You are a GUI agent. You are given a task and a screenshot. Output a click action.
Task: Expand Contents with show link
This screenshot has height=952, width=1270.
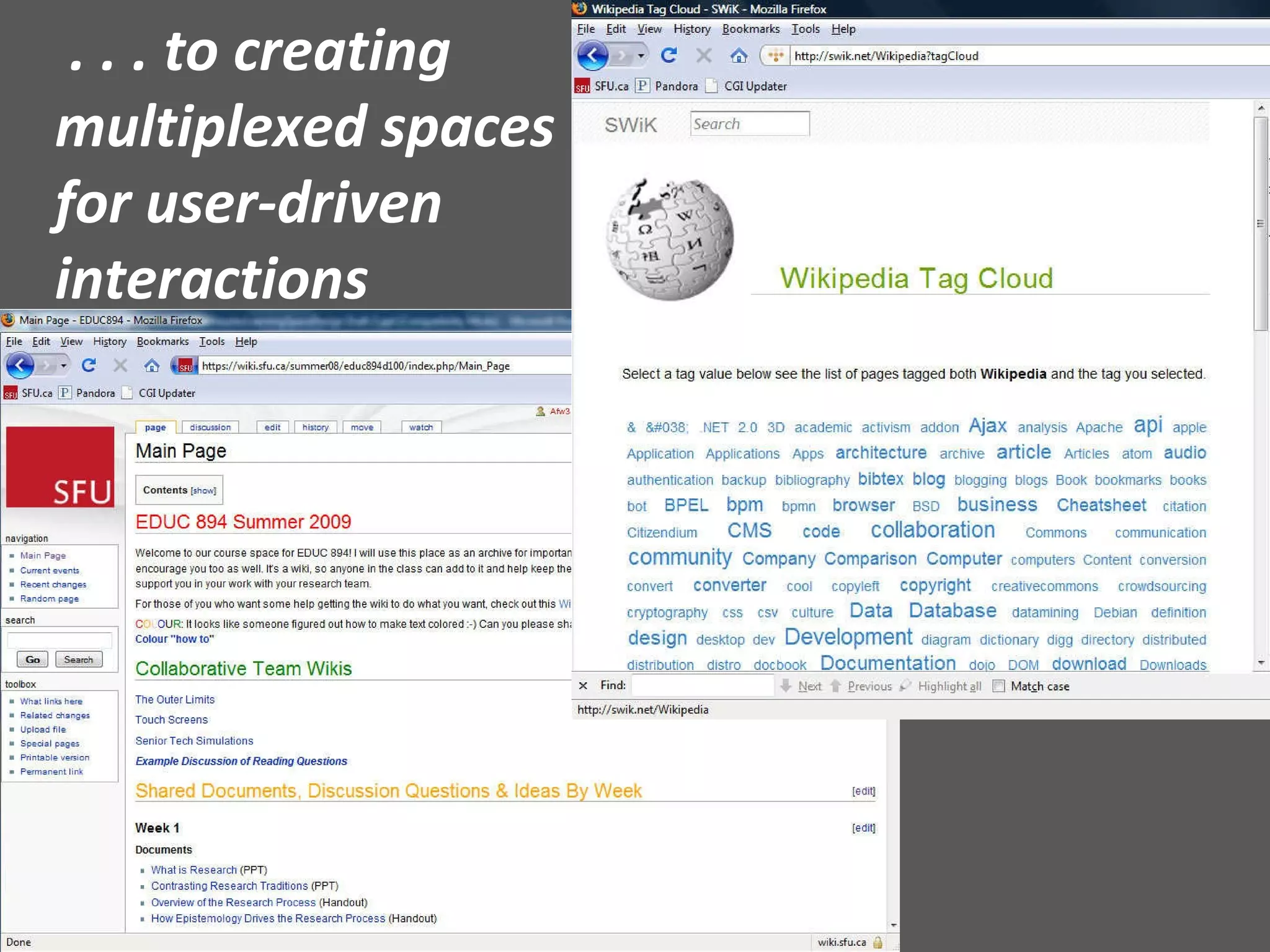[203, 490]
